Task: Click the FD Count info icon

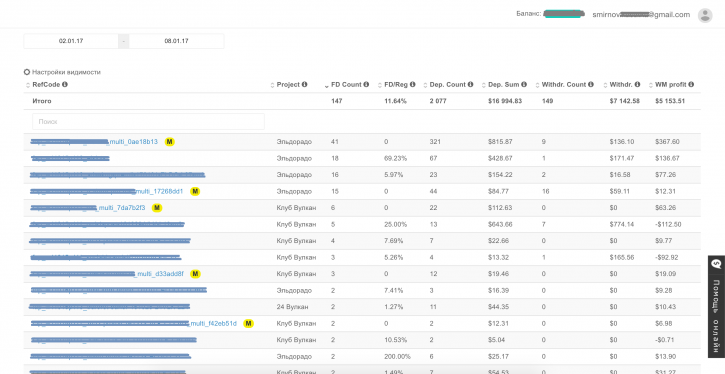Action: click(x=366, y=85)
